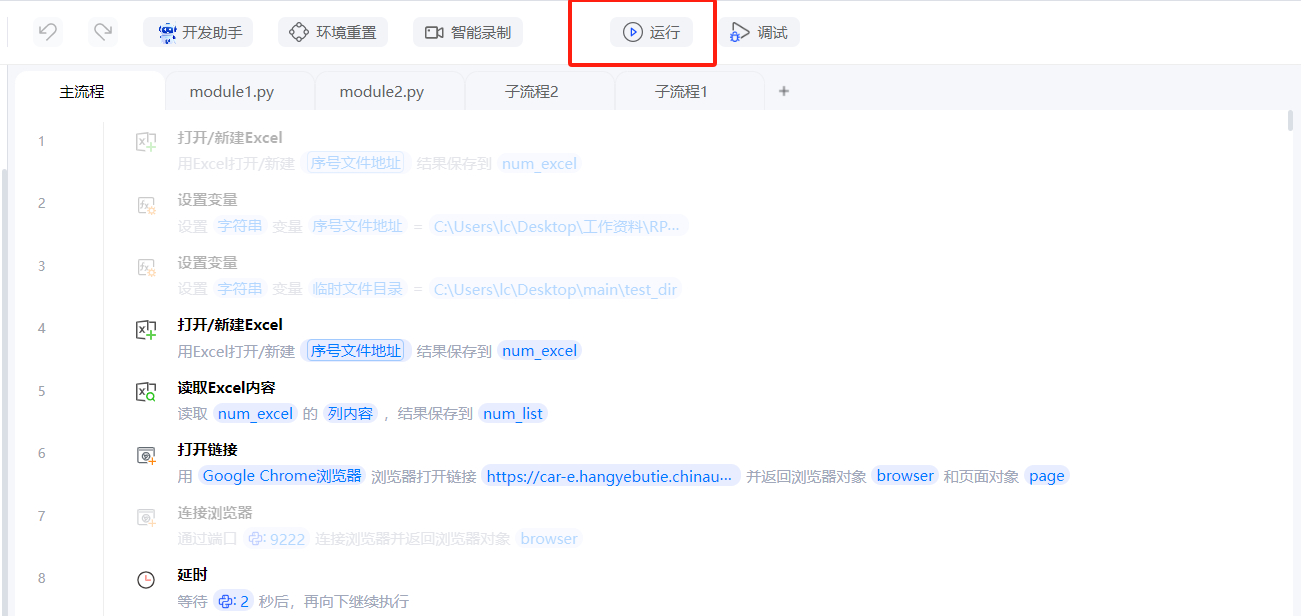Switch to the module1.py tab
1301x616 pixels.
click(232, 92)
